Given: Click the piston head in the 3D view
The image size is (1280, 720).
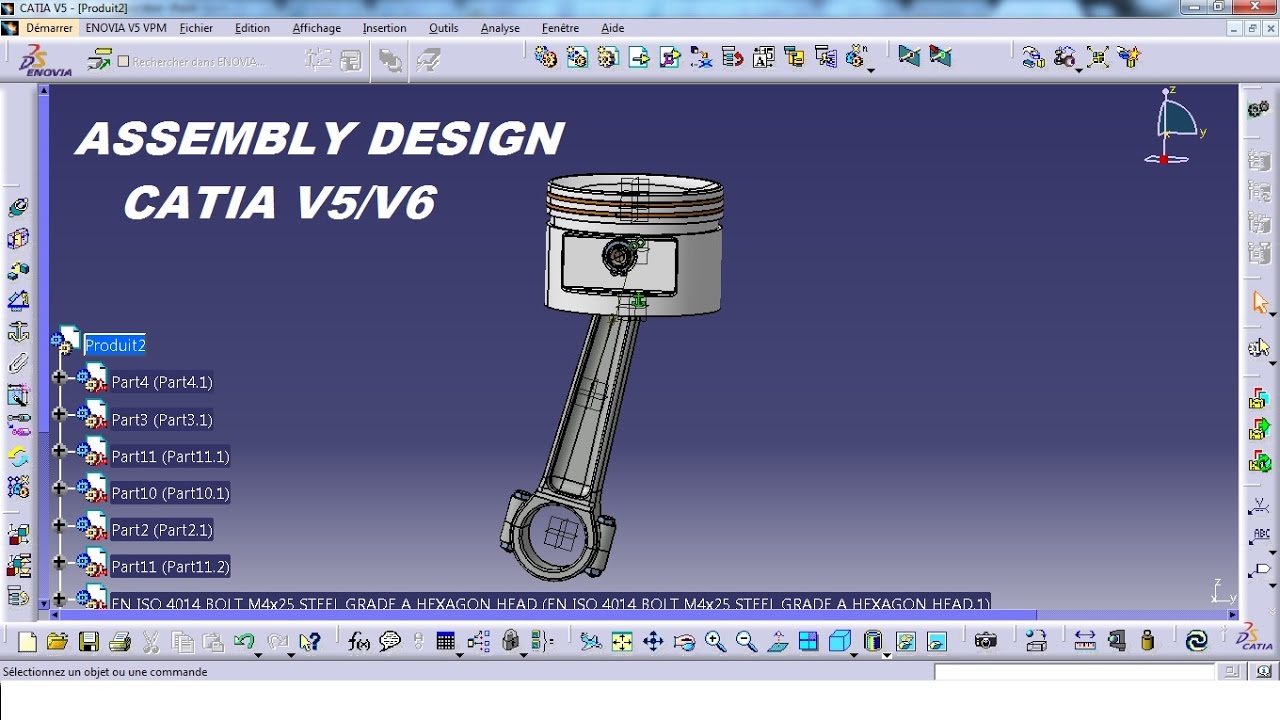Looking at the screenshot, I should 633,245.
